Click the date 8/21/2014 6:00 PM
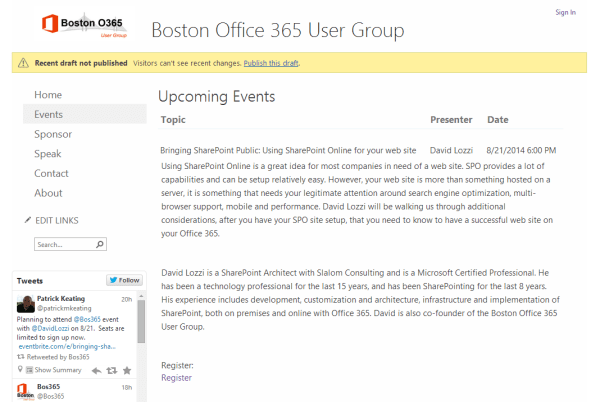This screenshot has height=402, width=600. point(521,150)
